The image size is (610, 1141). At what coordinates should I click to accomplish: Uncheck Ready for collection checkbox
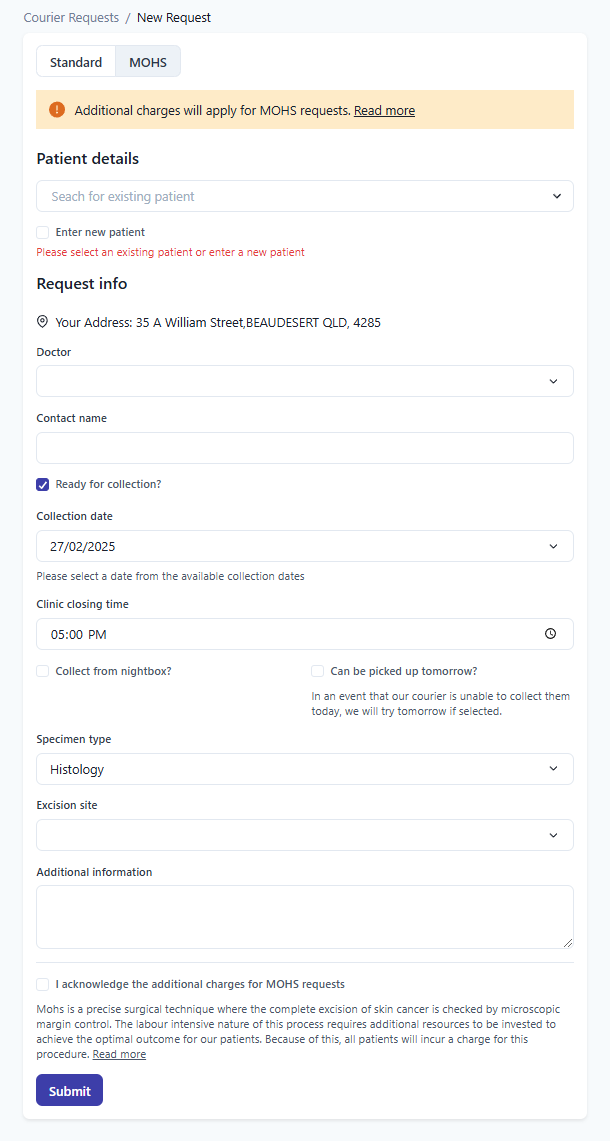click(43, 484)
